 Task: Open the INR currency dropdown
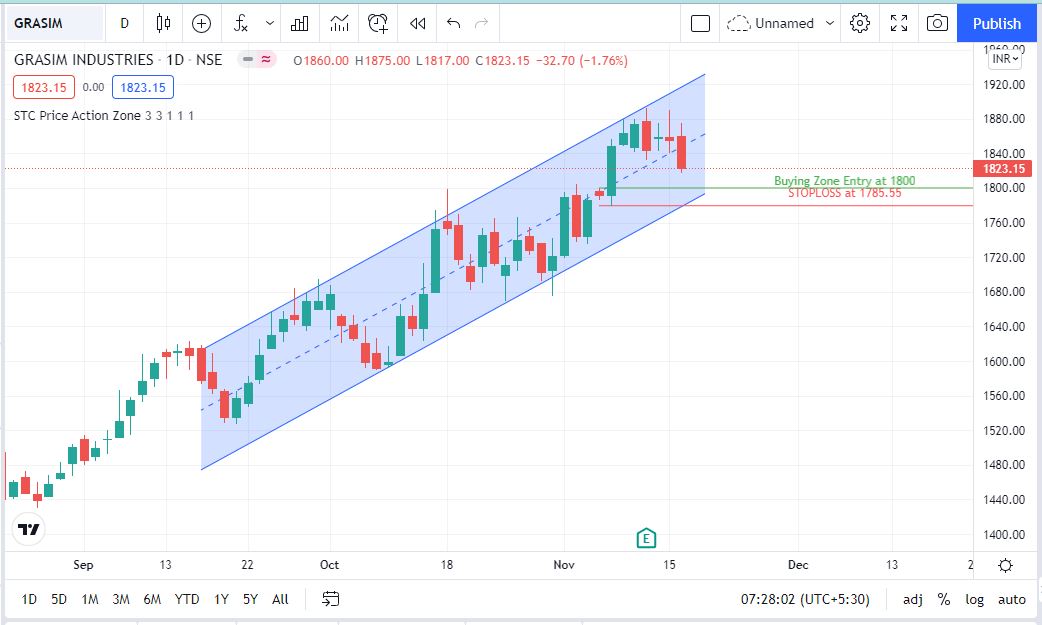(x=1005, y=59)
